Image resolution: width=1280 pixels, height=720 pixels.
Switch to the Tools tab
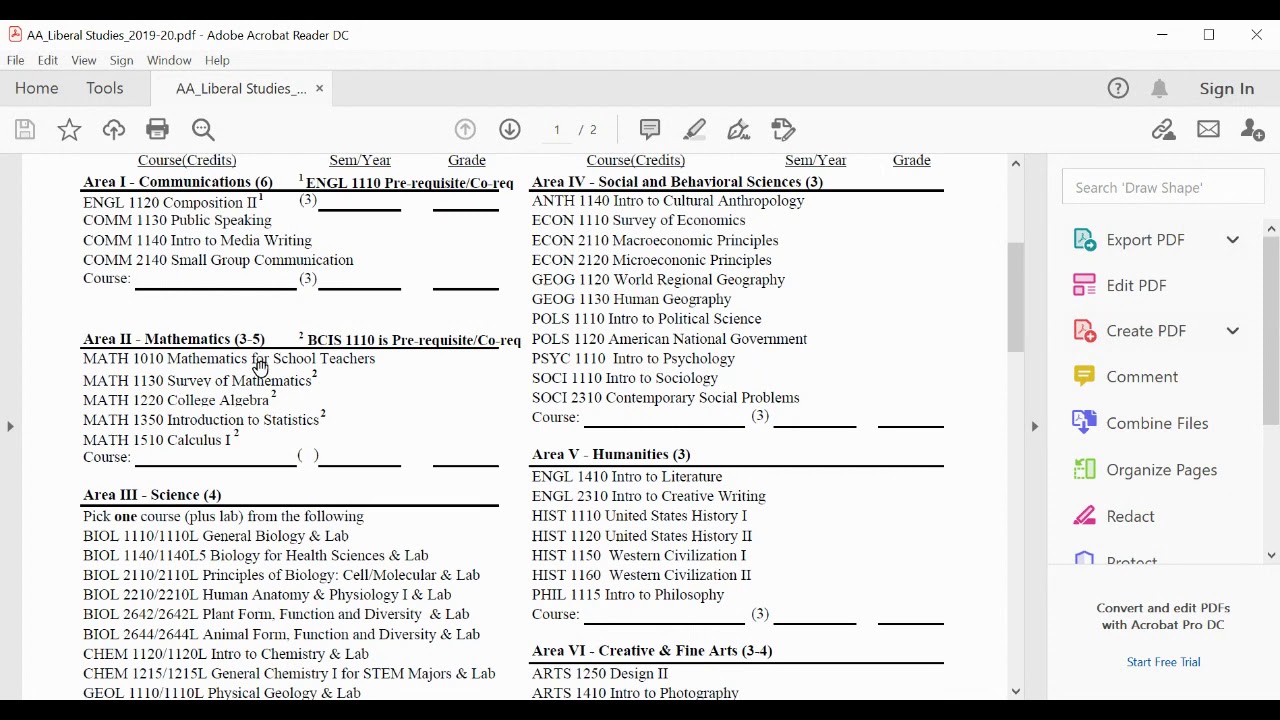click(x=104, y=89)
